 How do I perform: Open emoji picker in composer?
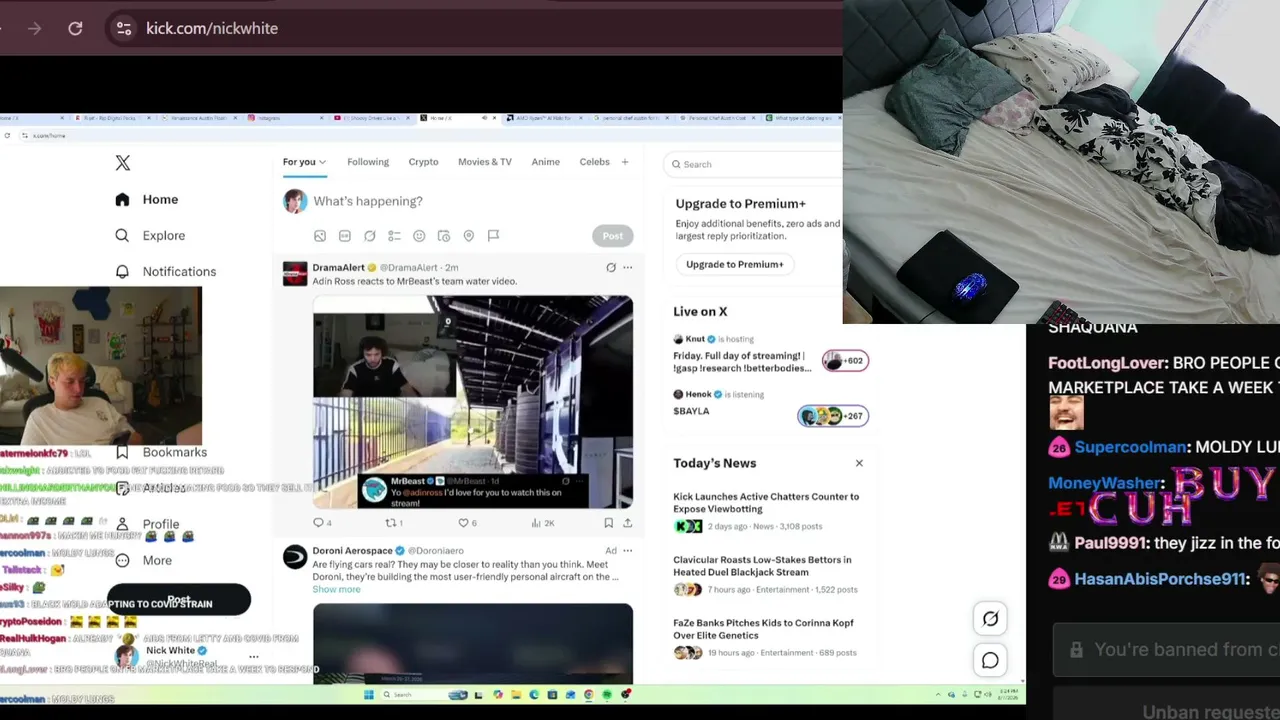pyautogui.click(x=419, y=236)
